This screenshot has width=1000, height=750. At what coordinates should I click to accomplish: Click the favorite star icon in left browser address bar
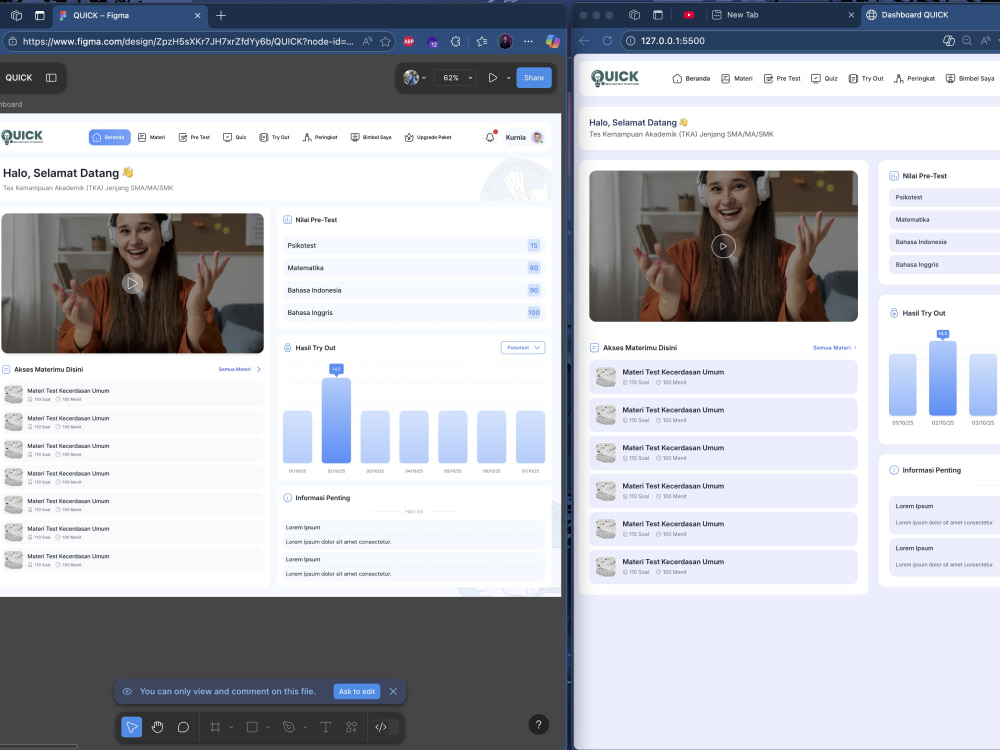pos(385,41)
